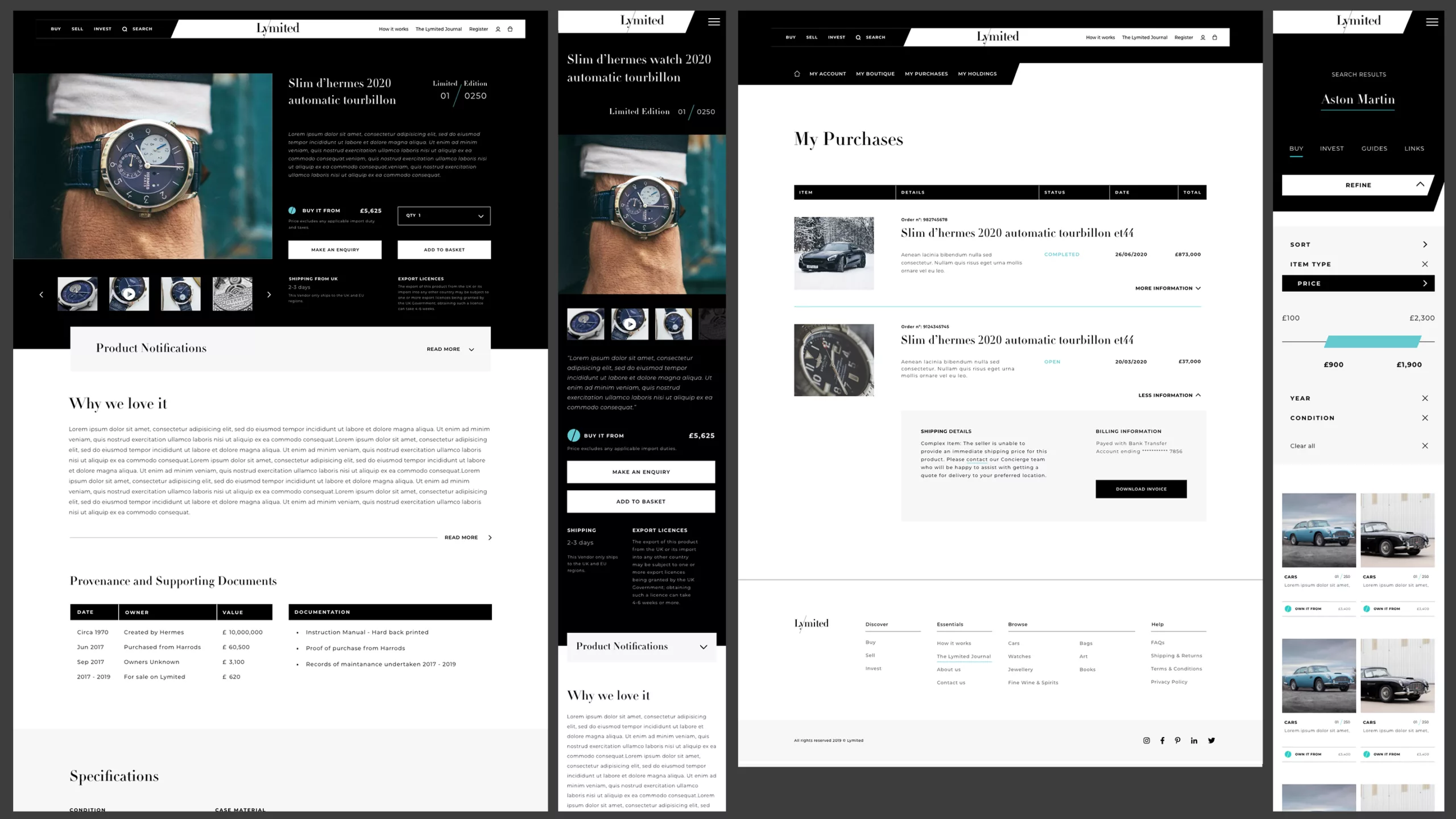Open QTY 1 dropdown on desktop product page
Screen dimensions: 1456x819
[x=444, y=216]
